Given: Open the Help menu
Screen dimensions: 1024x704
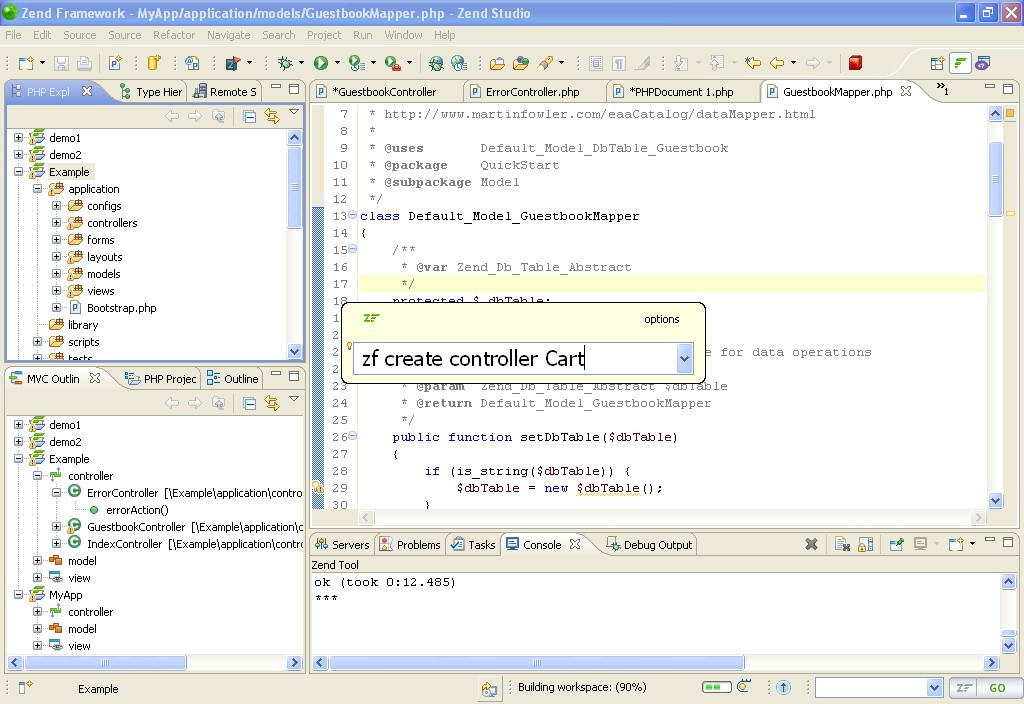Looking at the screenshot, I should pyautogui.click(x=445, y=35).
